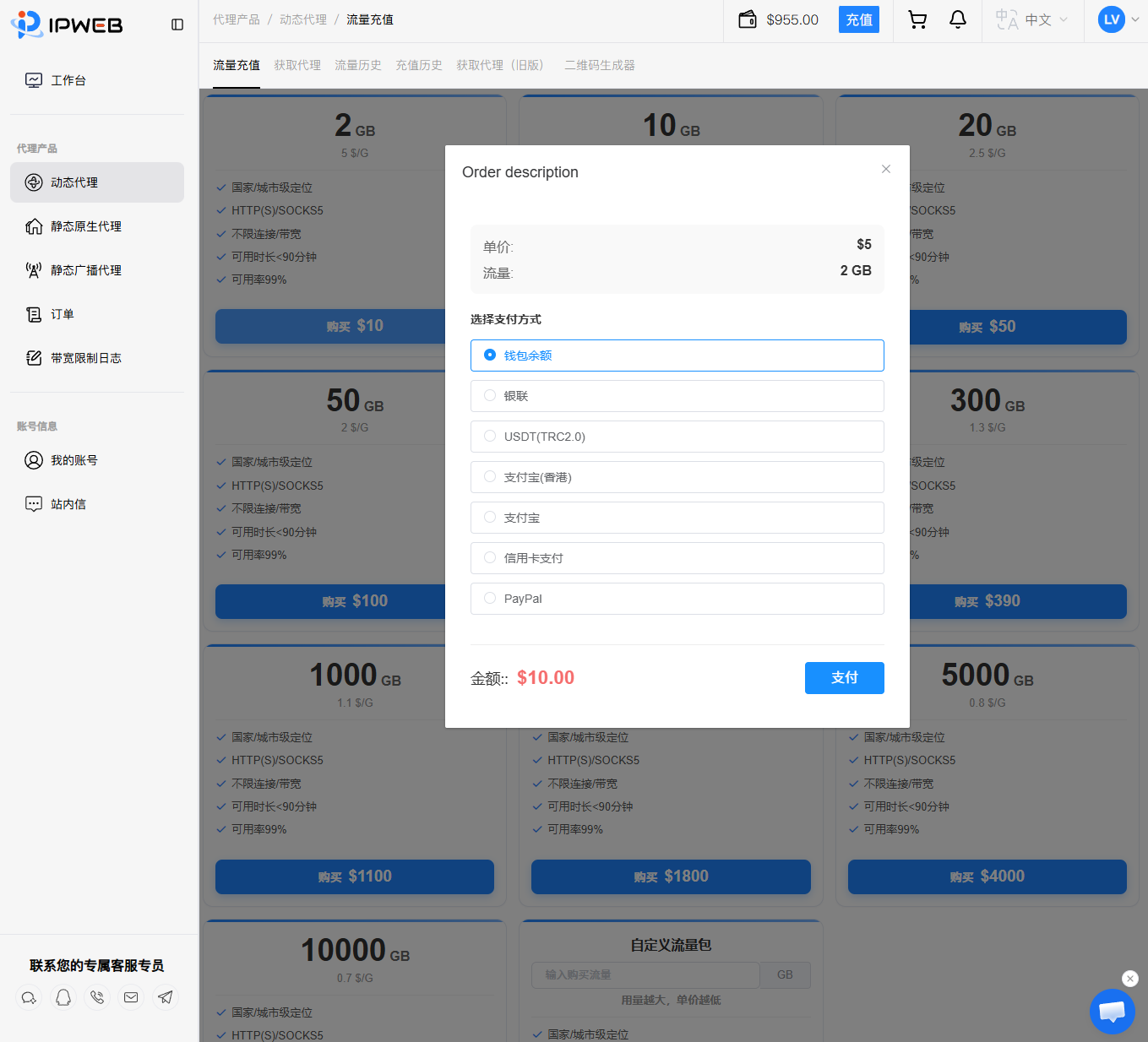The image size is (1148, 1042).
Task: Contact support via Telegram icon
Action: click(166, 997)
